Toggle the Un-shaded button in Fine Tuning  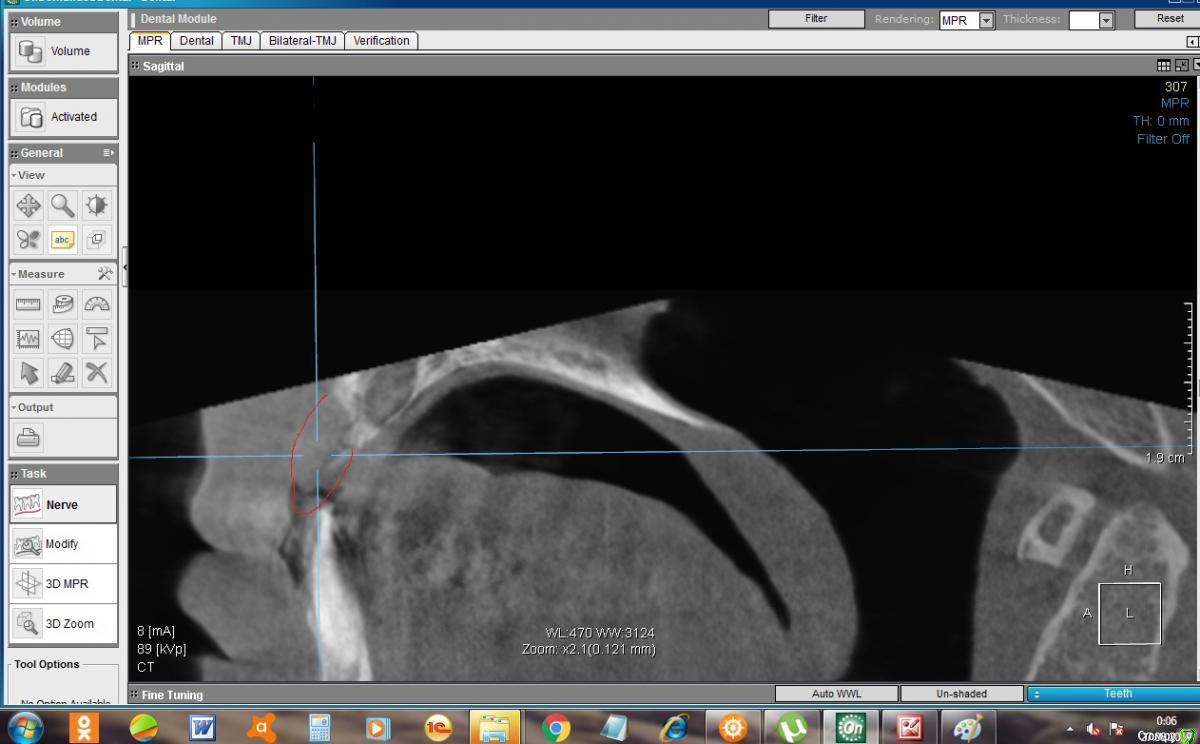click(961, 694)
